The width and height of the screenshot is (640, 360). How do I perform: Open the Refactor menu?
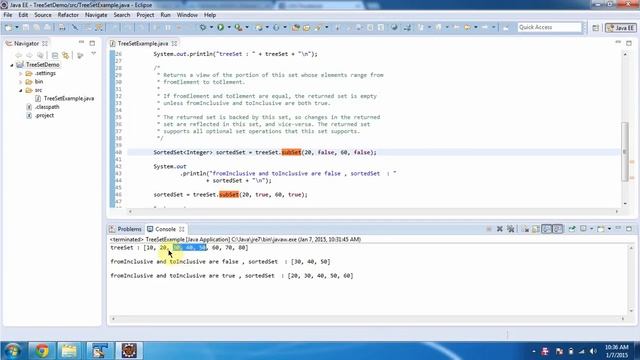(68, 15)
